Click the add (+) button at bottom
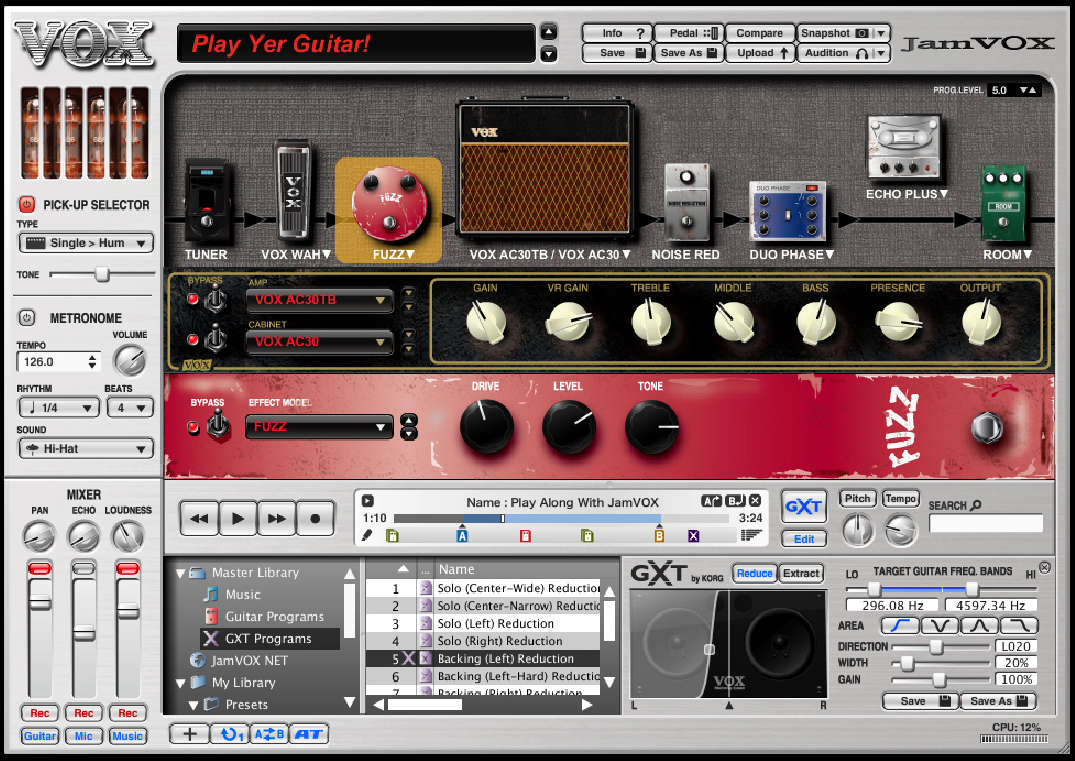1075x761 pixels. tap(190, 734)
